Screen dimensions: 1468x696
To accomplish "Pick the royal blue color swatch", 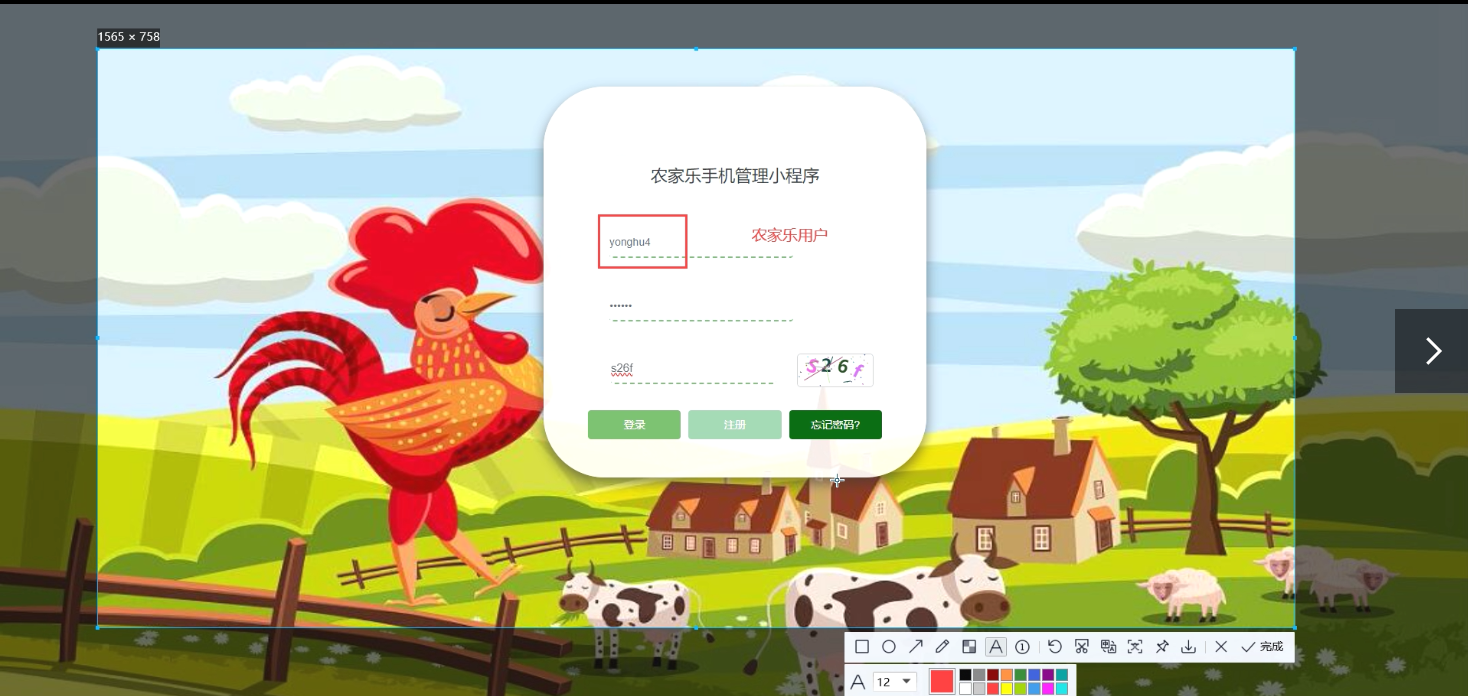I will point(1034,675).
